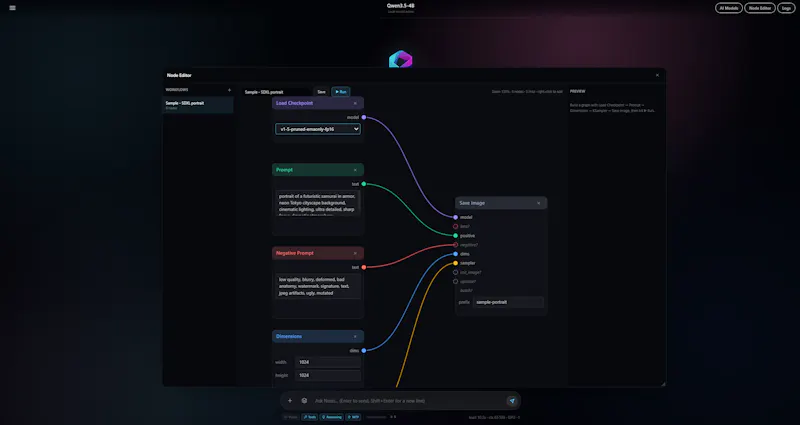
Task: Toggle the Reasoning chip
Action: pyautogui.click(x=332, y=417)
